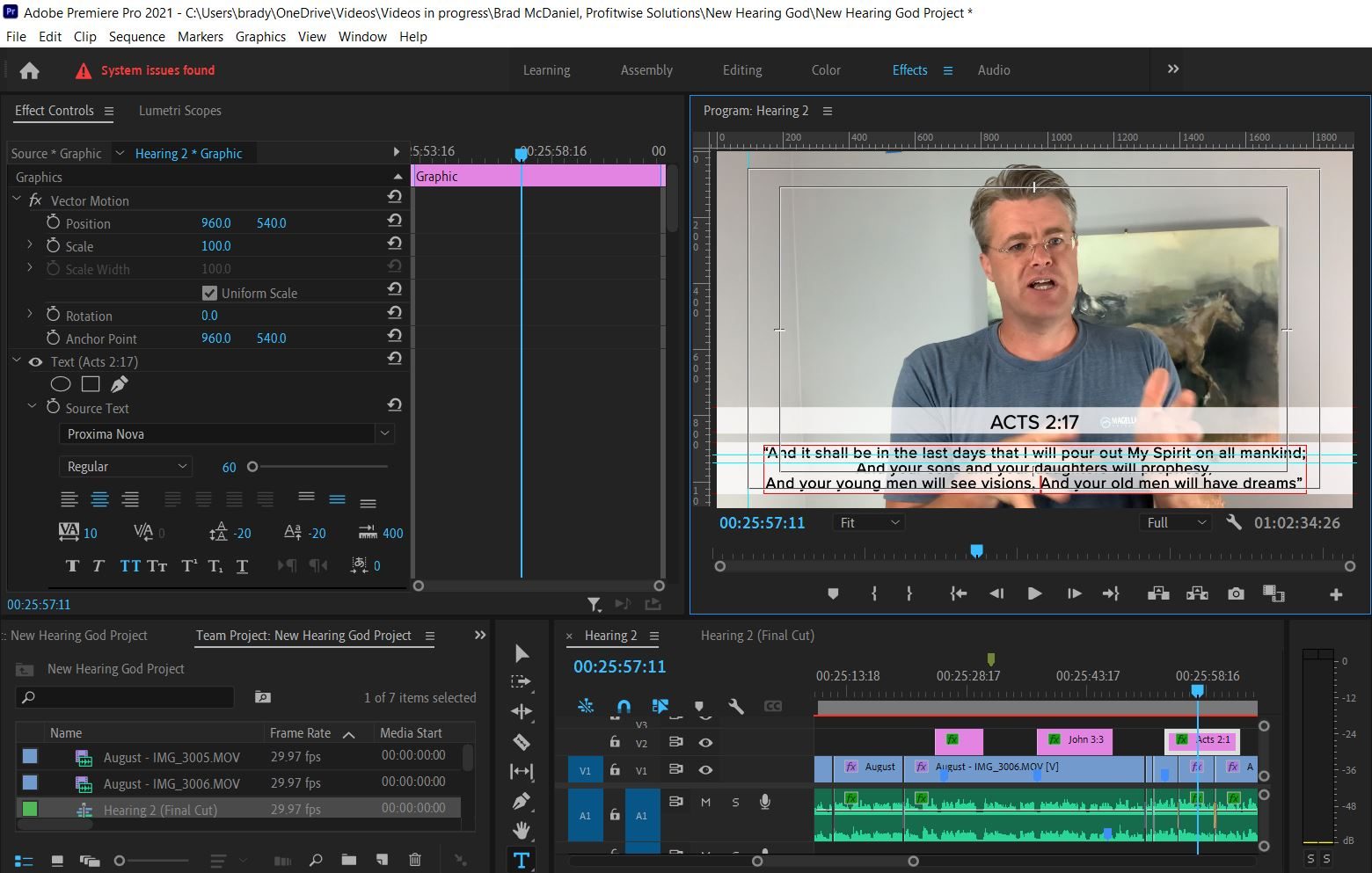Click the project panel search field

(x=125, y=697)
